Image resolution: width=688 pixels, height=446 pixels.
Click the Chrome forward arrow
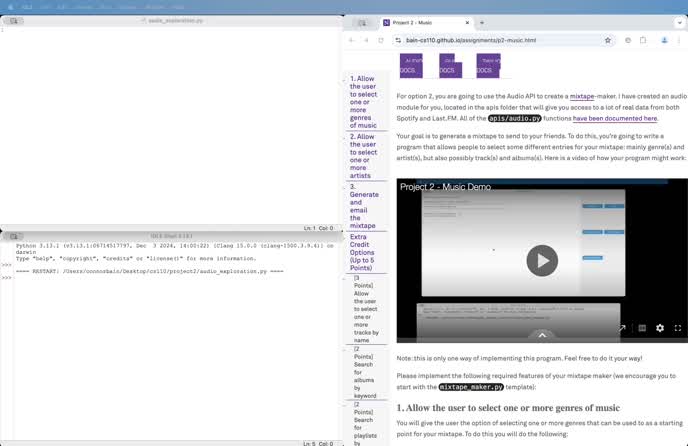click(366, 40)
